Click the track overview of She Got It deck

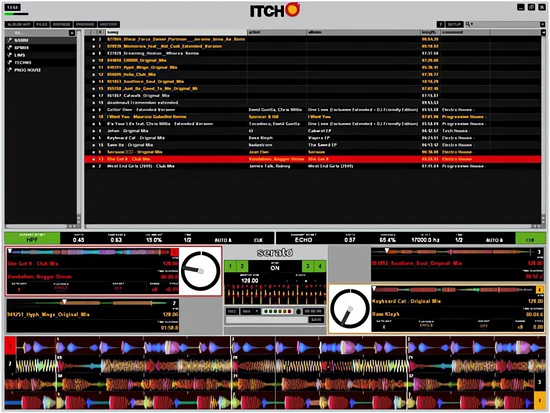[89, 252]
